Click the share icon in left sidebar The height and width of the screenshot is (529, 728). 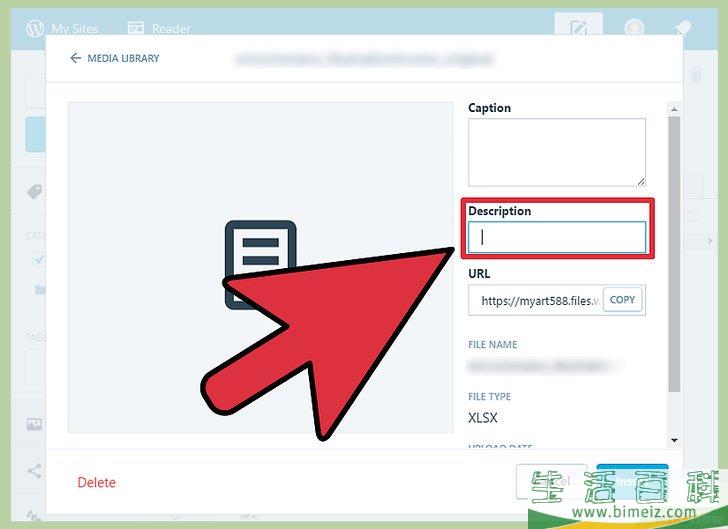[x=34, y=471]
